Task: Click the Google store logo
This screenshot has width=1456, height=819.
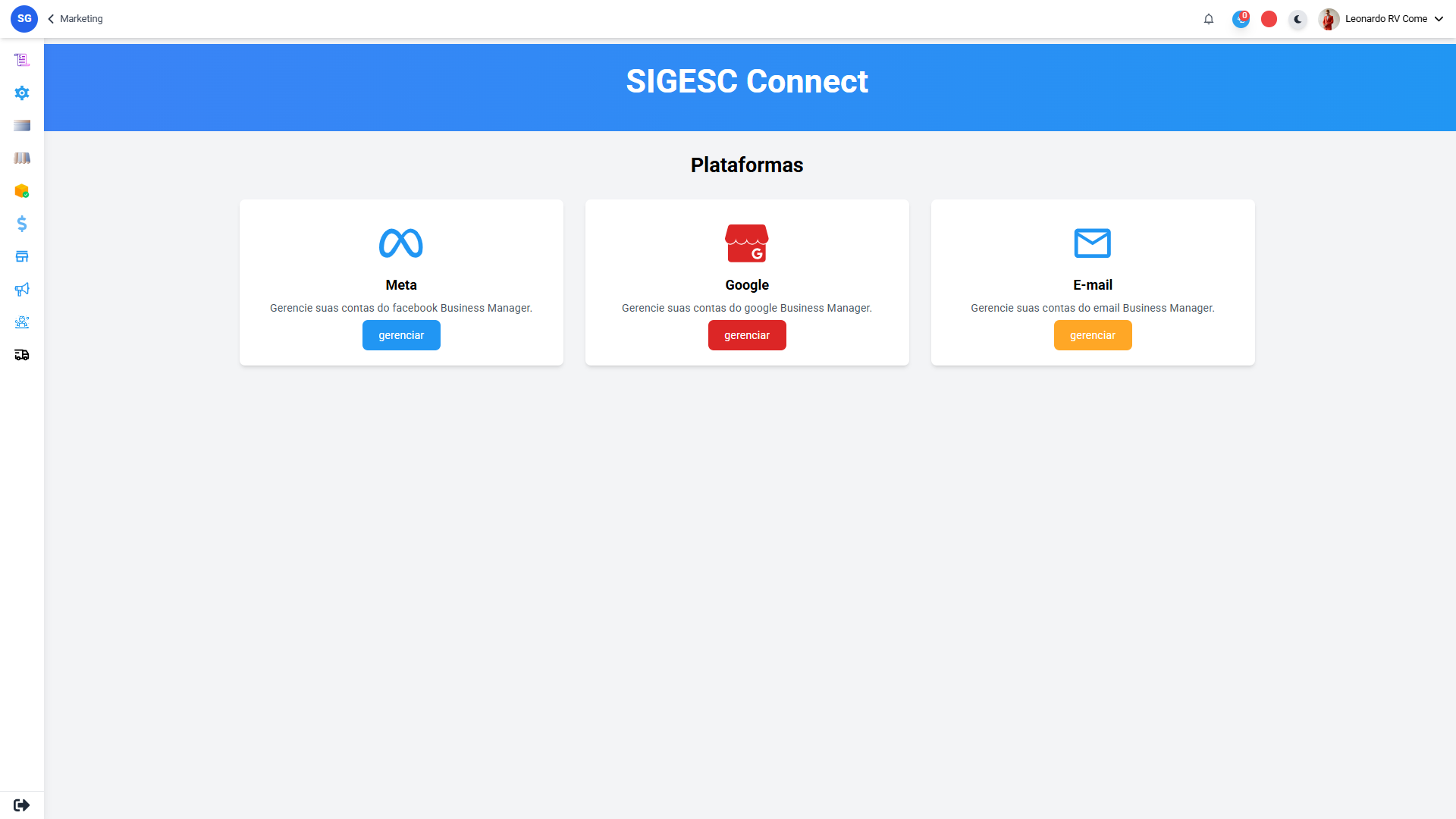Action: click(x=747, y=243)
